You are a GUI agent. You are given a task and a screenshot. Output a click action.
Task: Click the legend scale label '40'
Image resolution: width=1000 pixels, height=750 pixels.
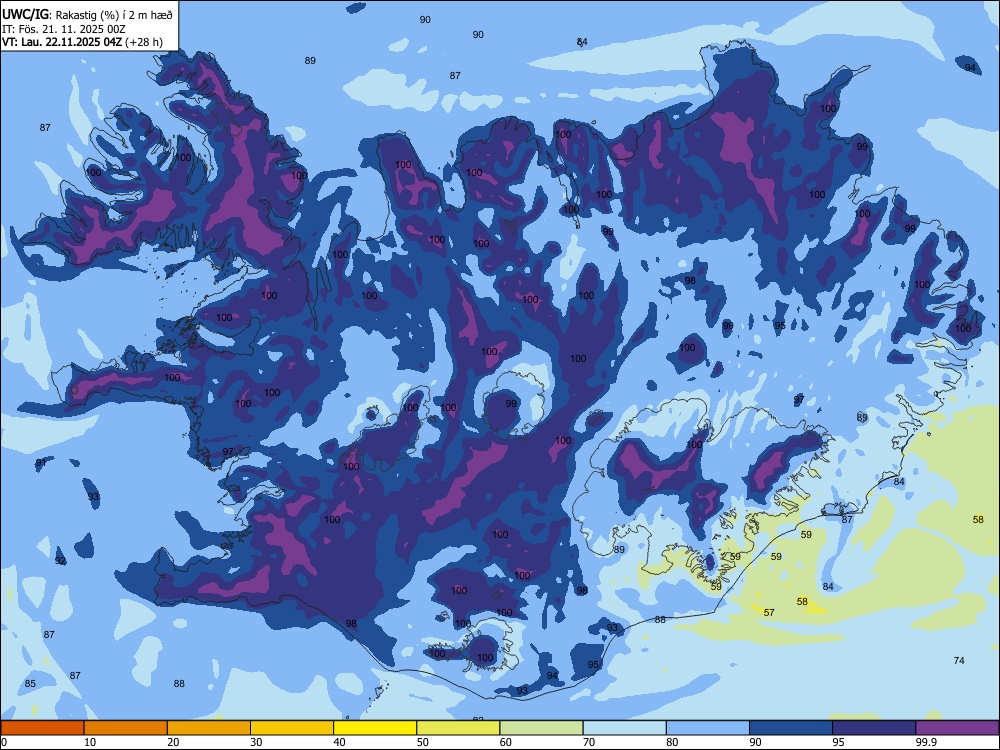(x=339, y=742)
